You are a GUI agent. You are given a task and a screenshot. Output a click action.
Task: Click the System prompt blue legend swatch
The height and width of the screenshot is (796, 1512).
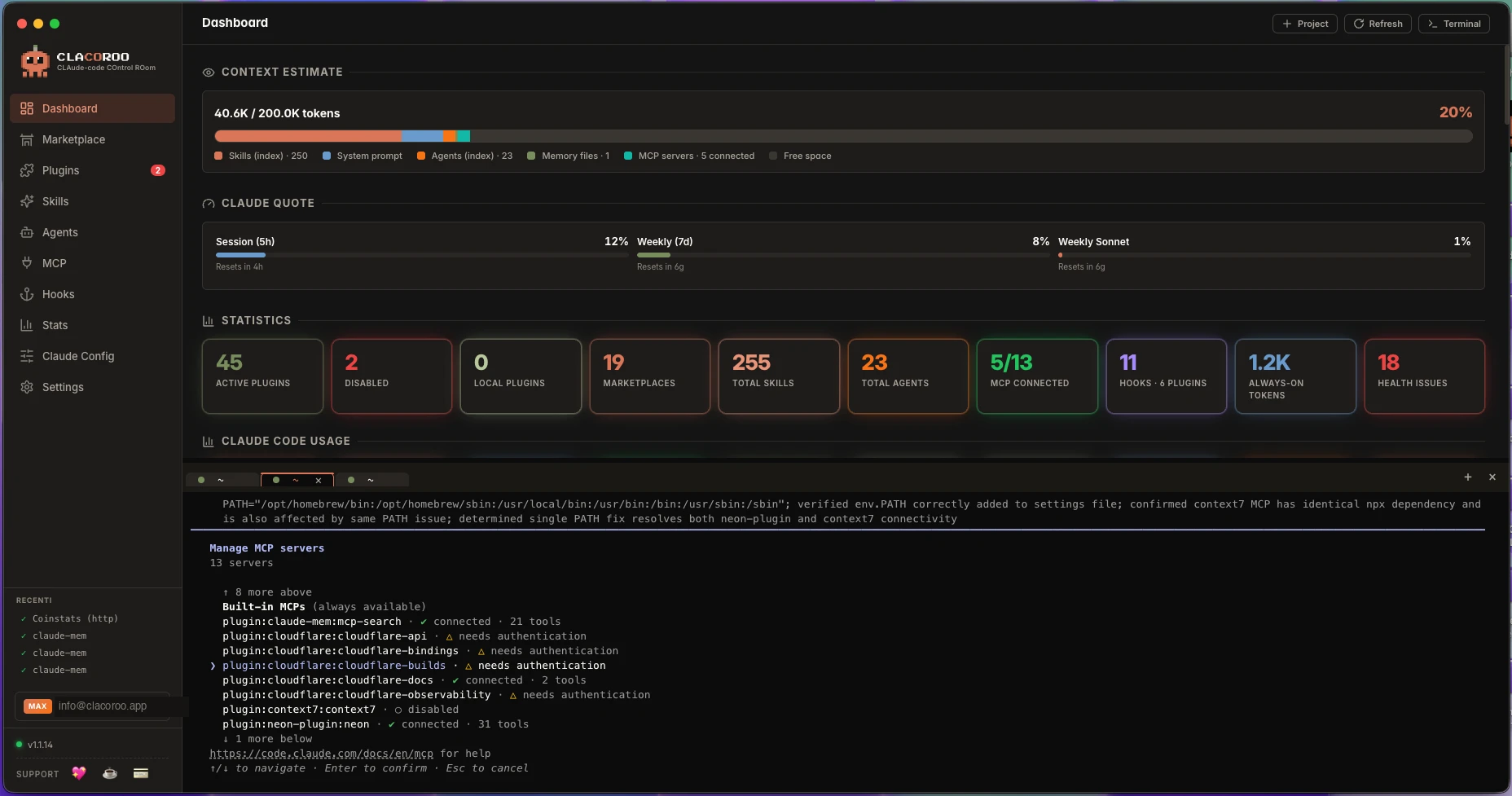(327, 156)
